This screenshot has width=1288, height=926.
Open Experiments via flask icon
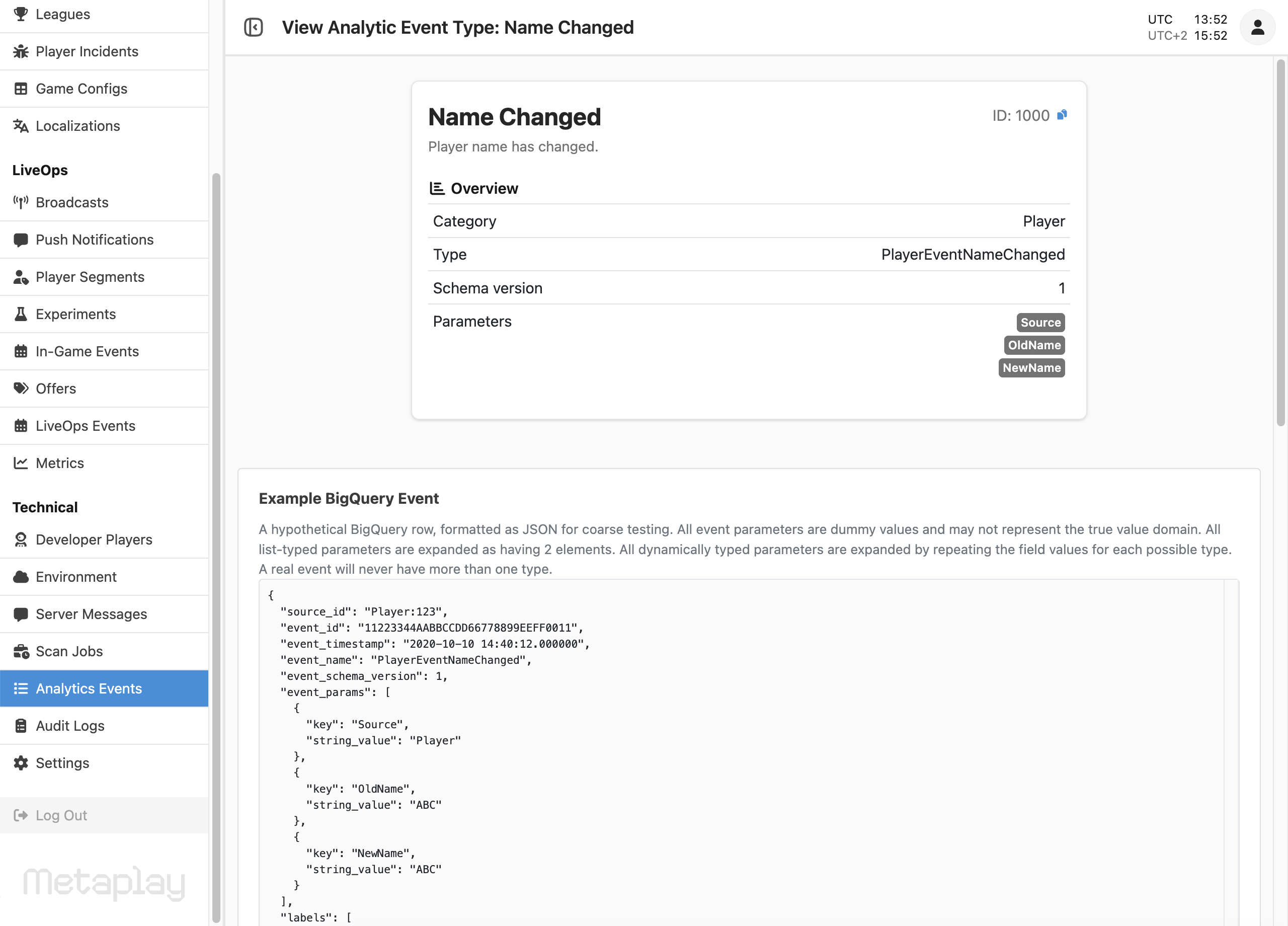21,314
